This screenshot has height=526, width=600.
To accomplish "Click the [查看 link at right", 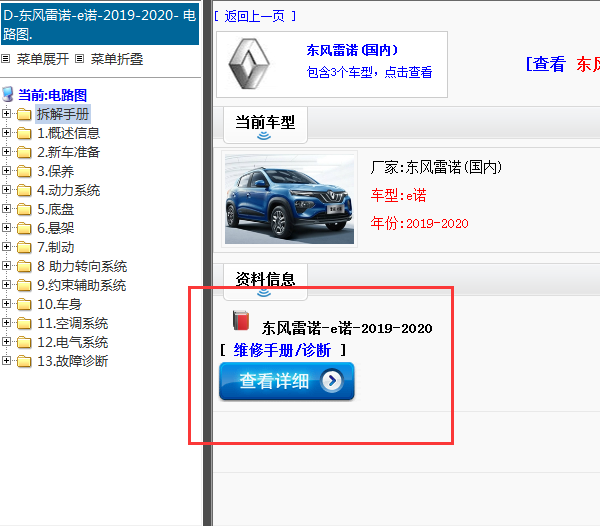I will tap(545, 64).
